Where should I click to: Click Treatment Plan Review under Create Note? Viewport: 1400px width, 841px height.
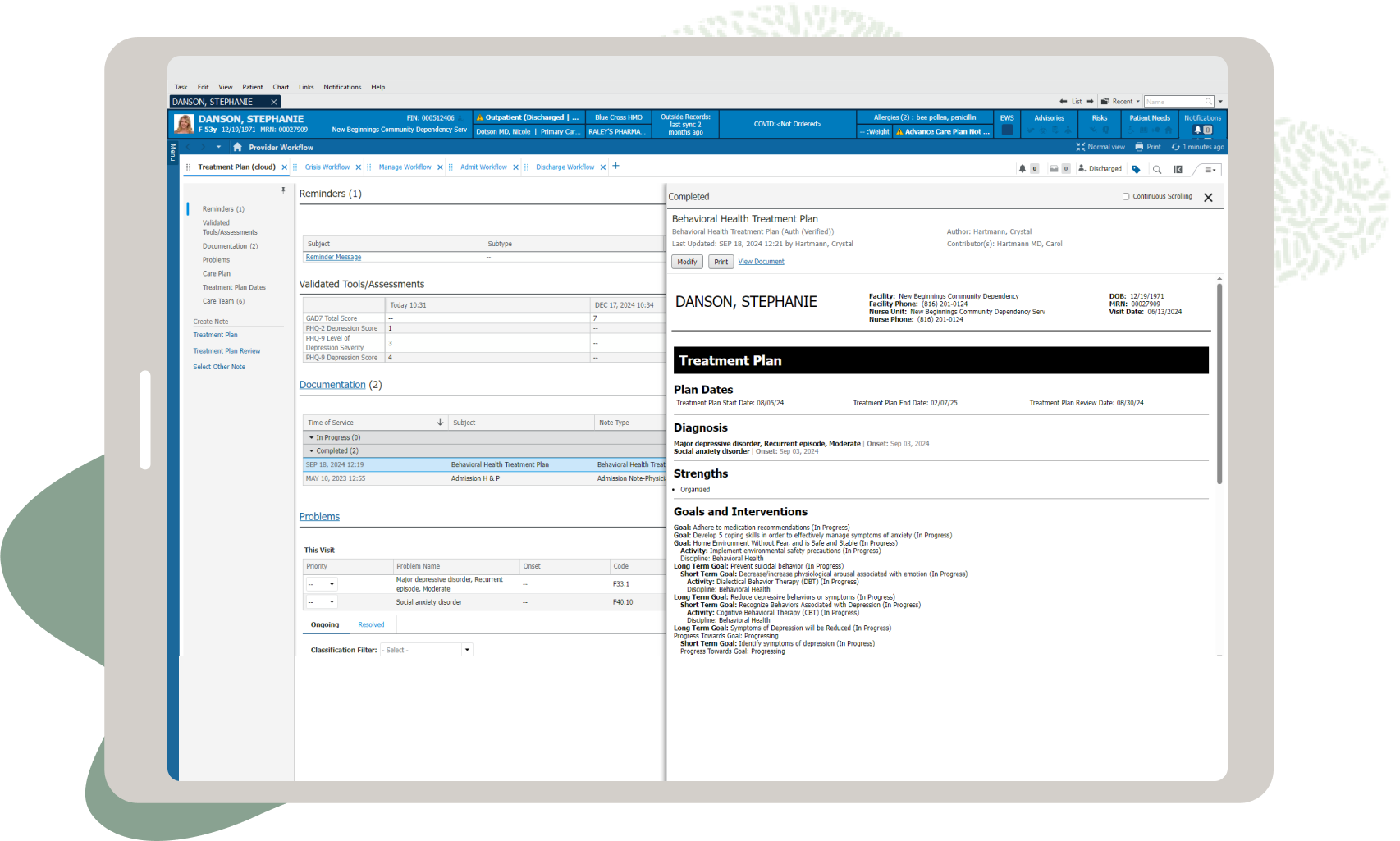pos(226,351)
